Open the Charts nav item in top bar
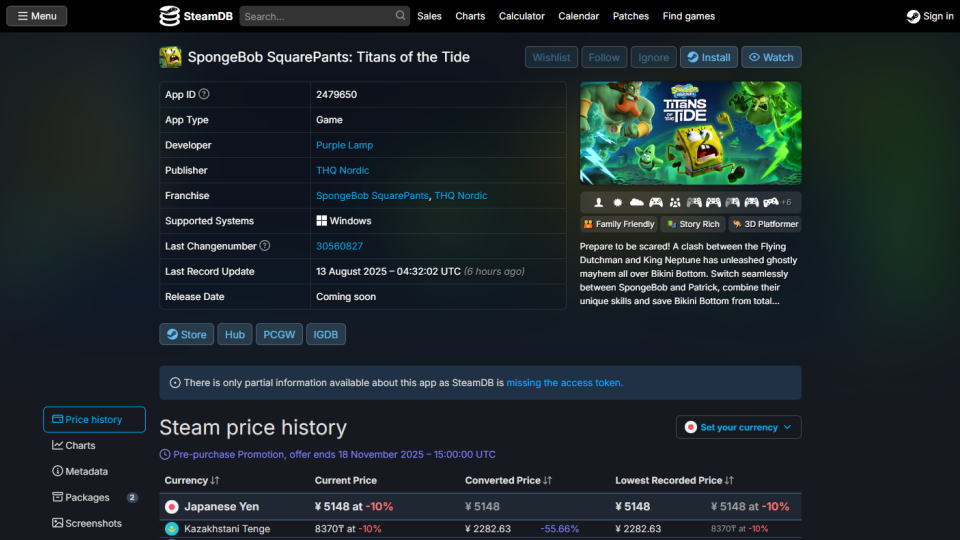960x540 pixels. coord(470,16)
